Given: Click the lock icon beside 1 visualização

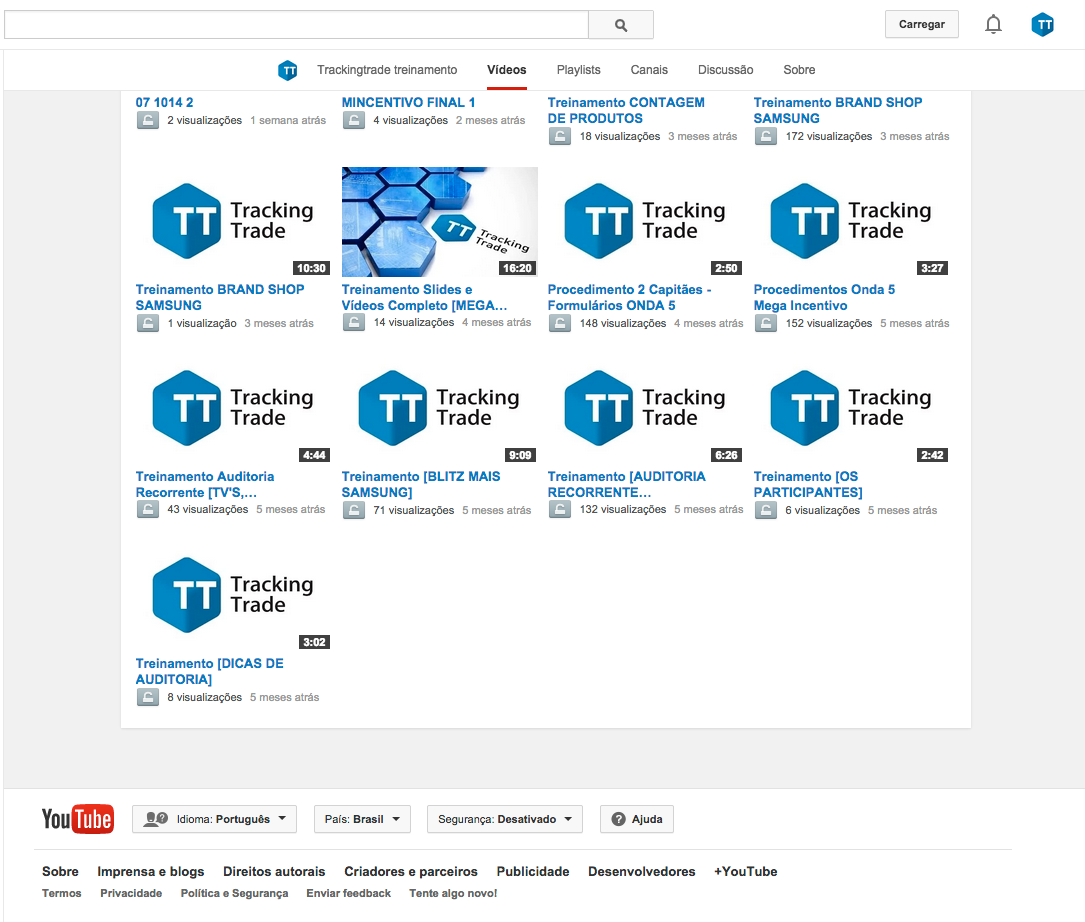Looking at the screenshot, I should point(147,323).
